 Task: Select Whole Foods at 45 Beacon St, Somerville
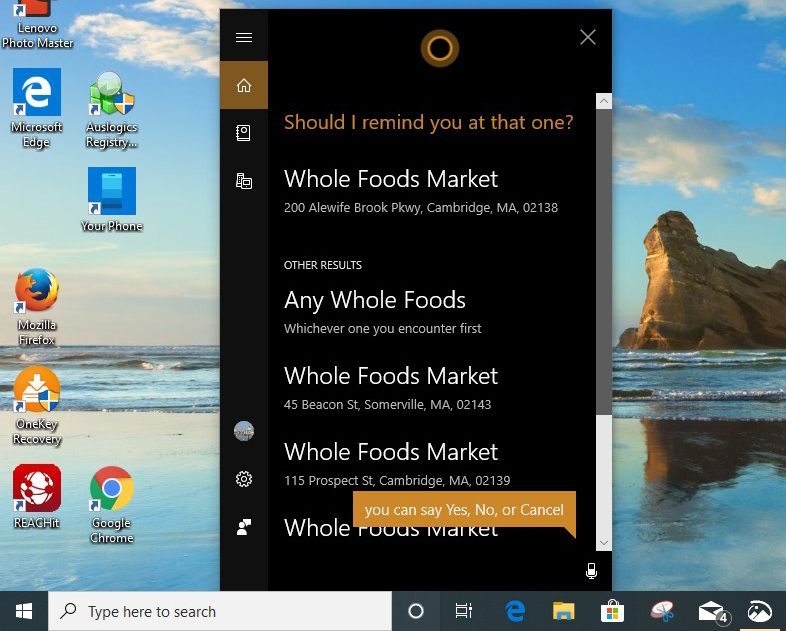click(391, 388)
